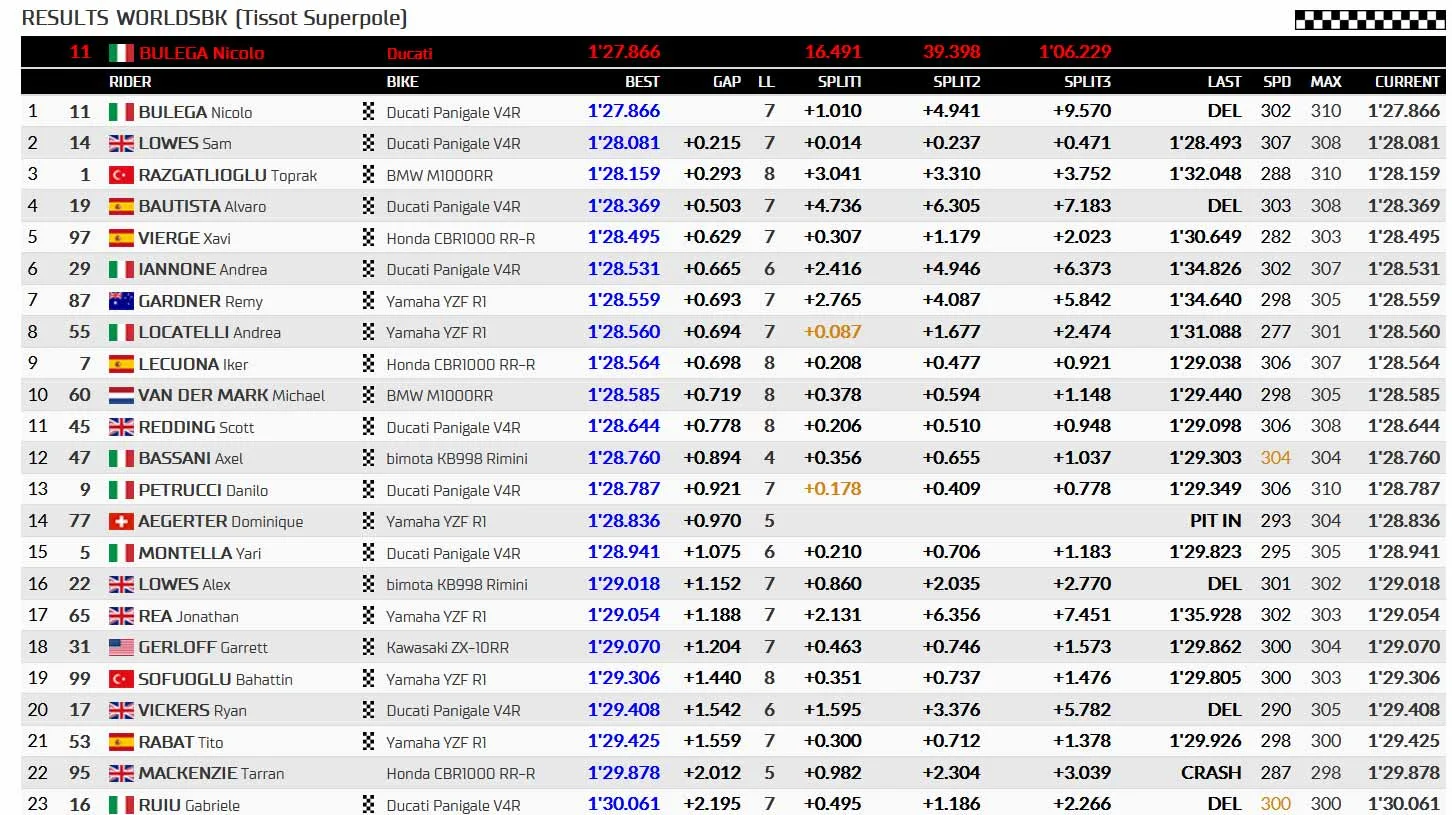This screenshot has height=815, width=1452.
Task: Click the checkered icon in BASSANI Axel's row
Action: point(368,458)
